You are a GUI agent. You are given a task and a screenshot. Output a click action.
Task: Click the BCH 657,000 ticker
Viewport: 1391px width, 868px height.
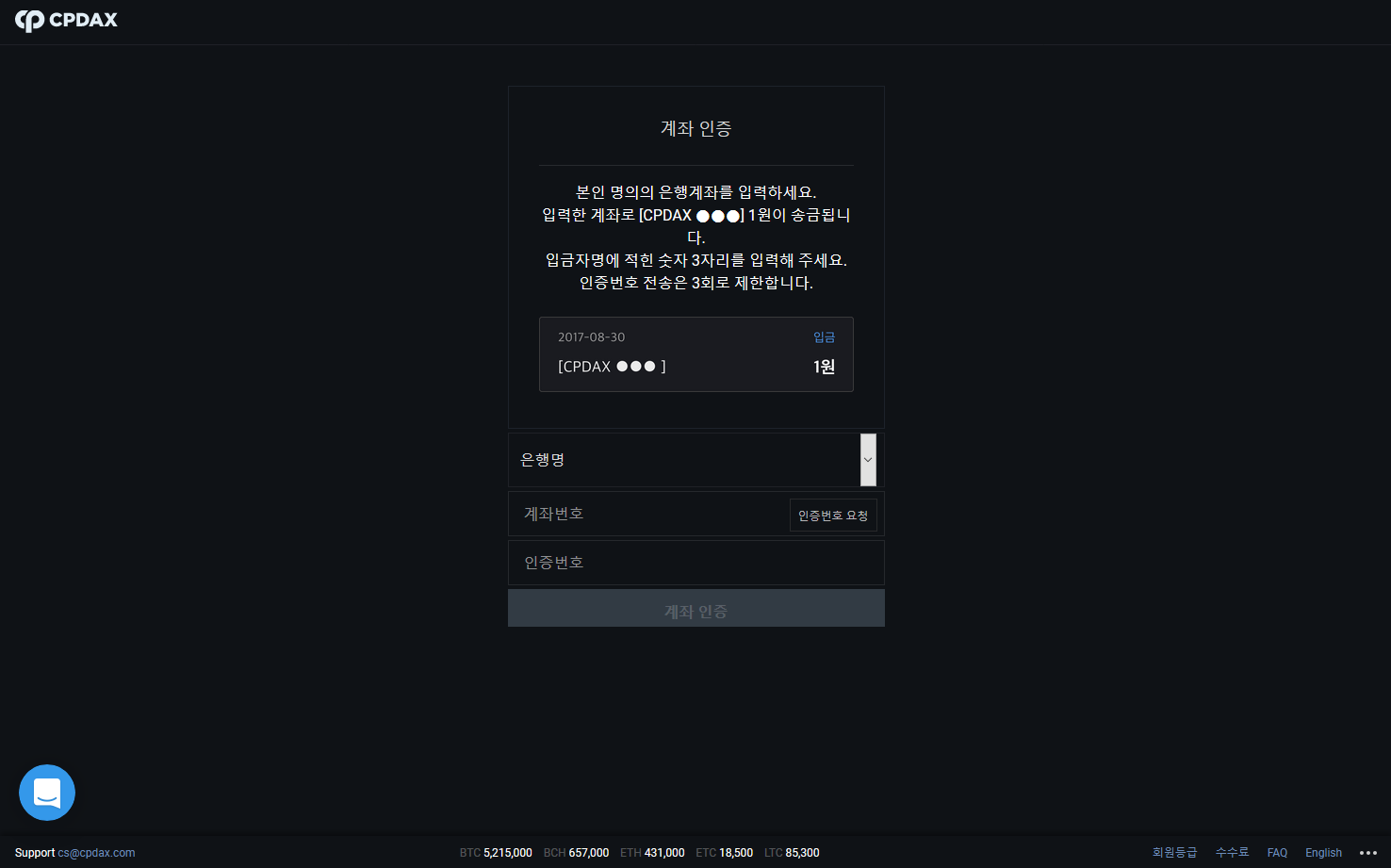[x=576, y=853]
